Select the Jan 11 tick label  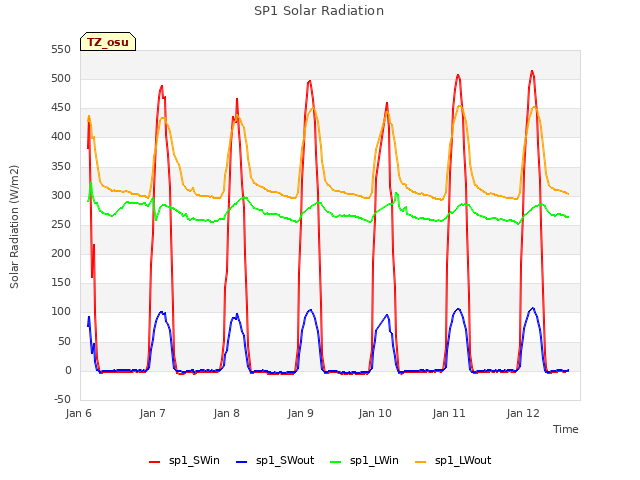449,413
